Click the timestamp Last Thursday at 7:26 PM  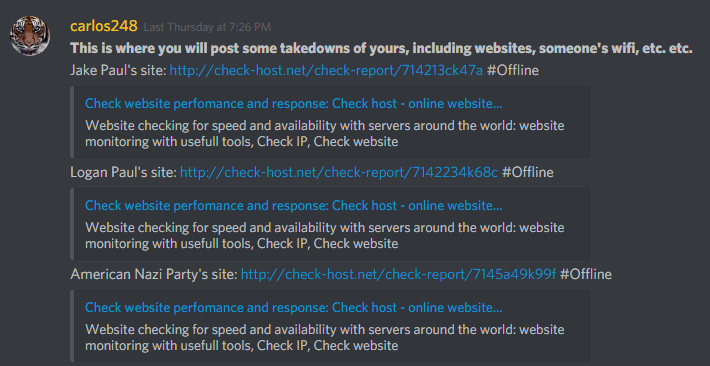[207, 27]
